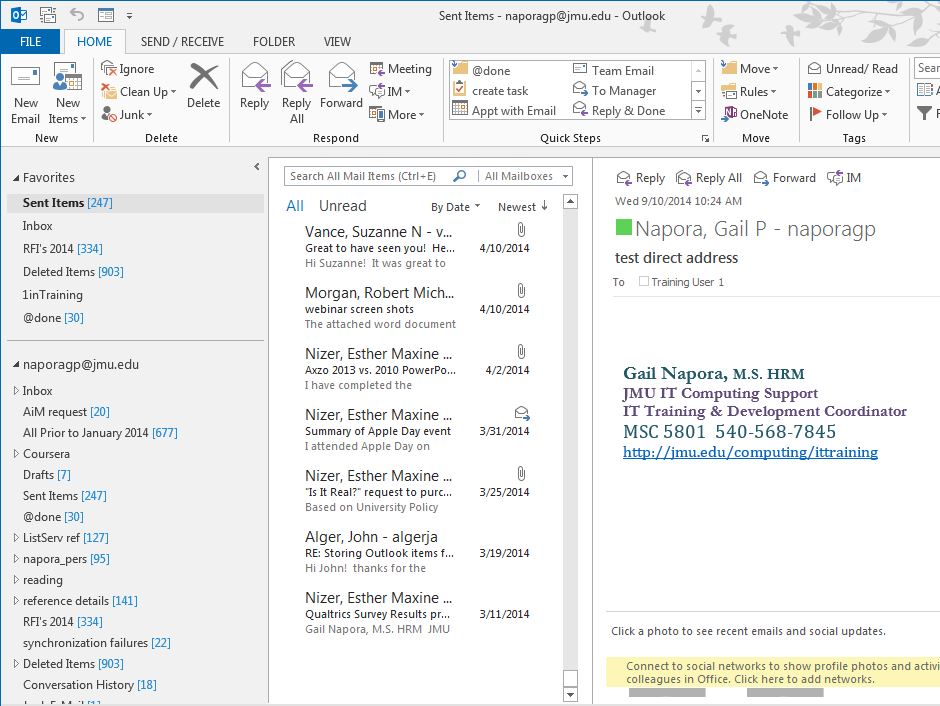The width and height of the screenshot is (940, 706).
Task: Collapse the Favorites section
Action: [16, 178]
